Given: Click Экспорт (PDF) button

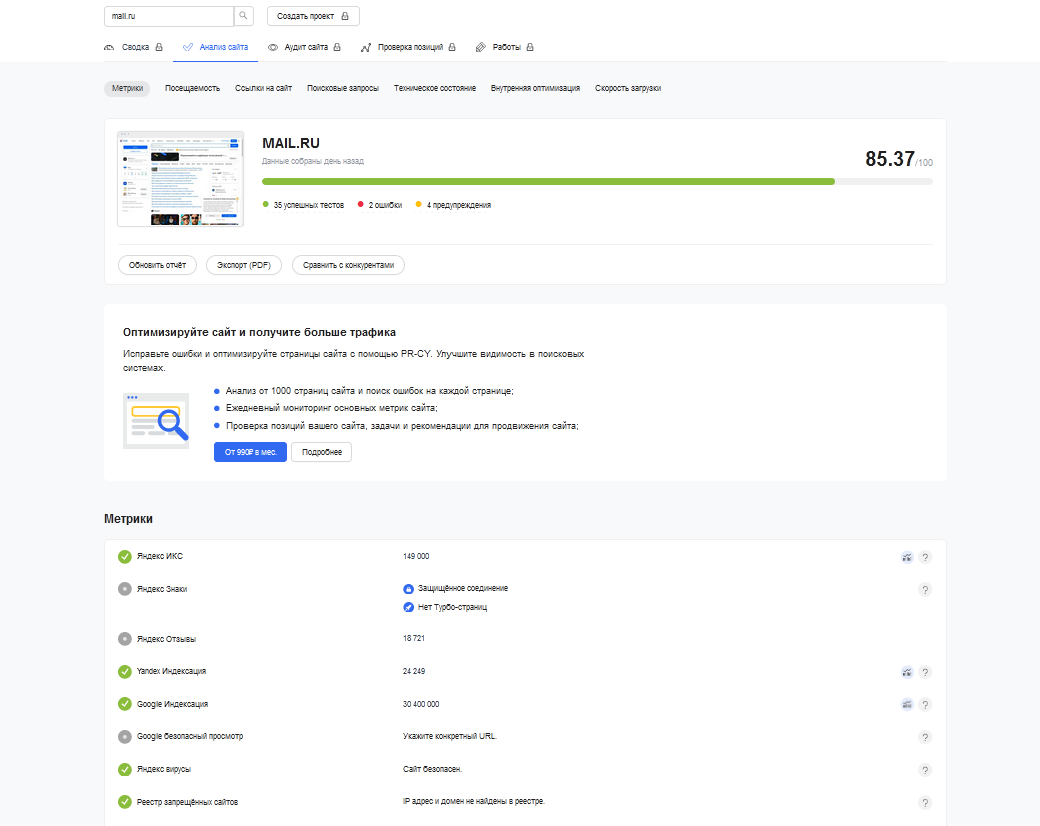Looking at the screenshot, I should click(x=244, y=265).
